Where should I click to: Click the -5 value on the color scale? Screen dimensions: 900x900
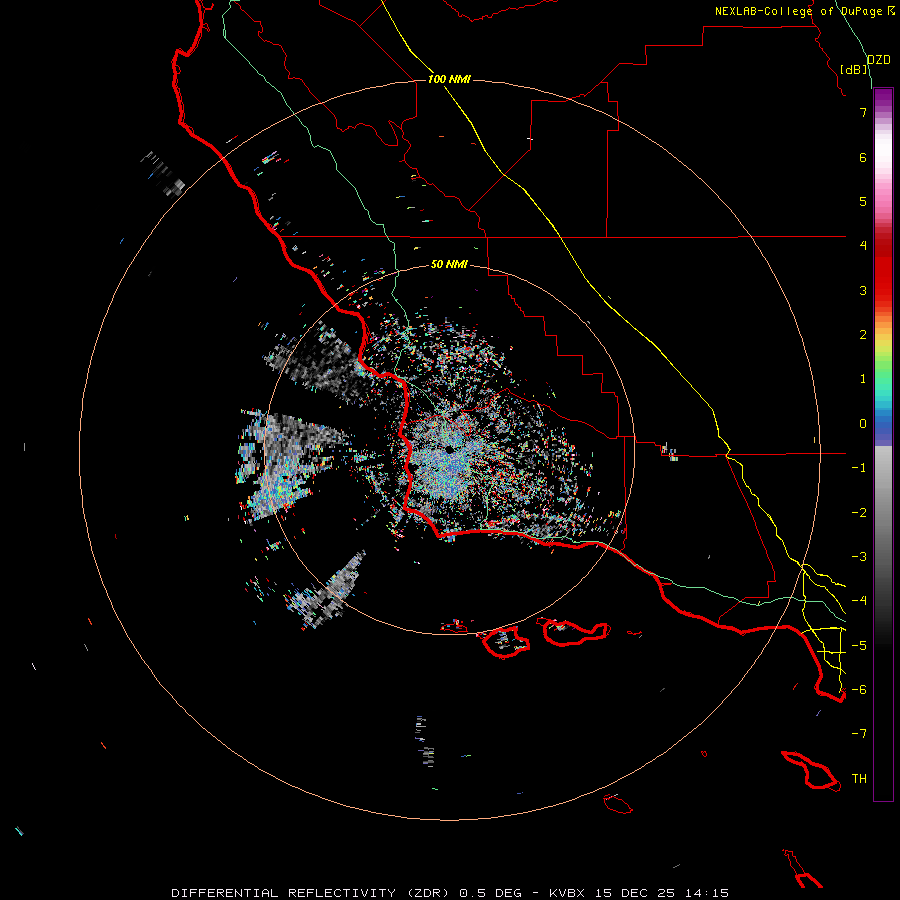pyautogui.click(x=859, y=646)
